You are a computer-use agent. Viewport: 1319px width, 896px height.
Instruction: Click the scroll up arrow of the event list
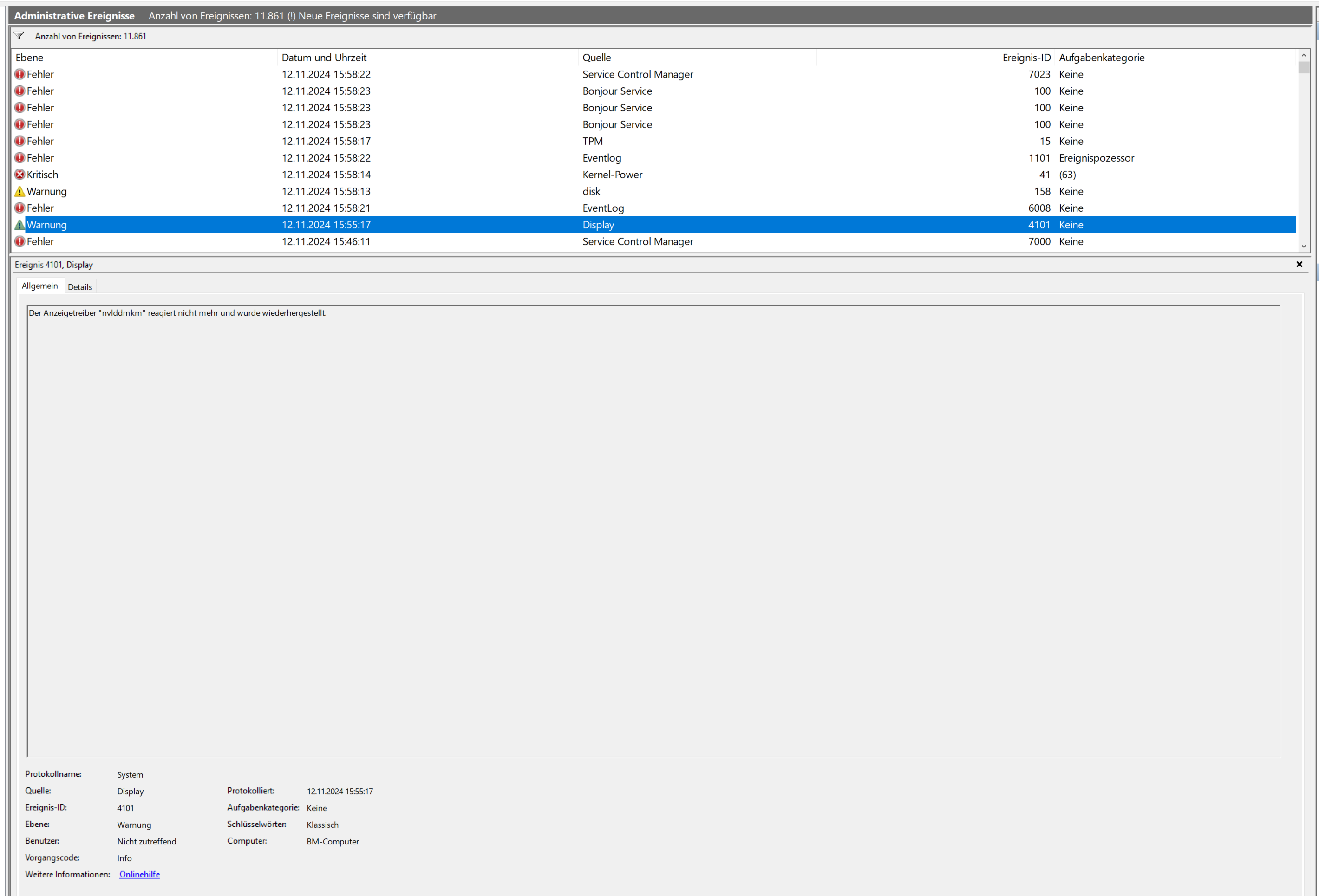point(1304,55)
